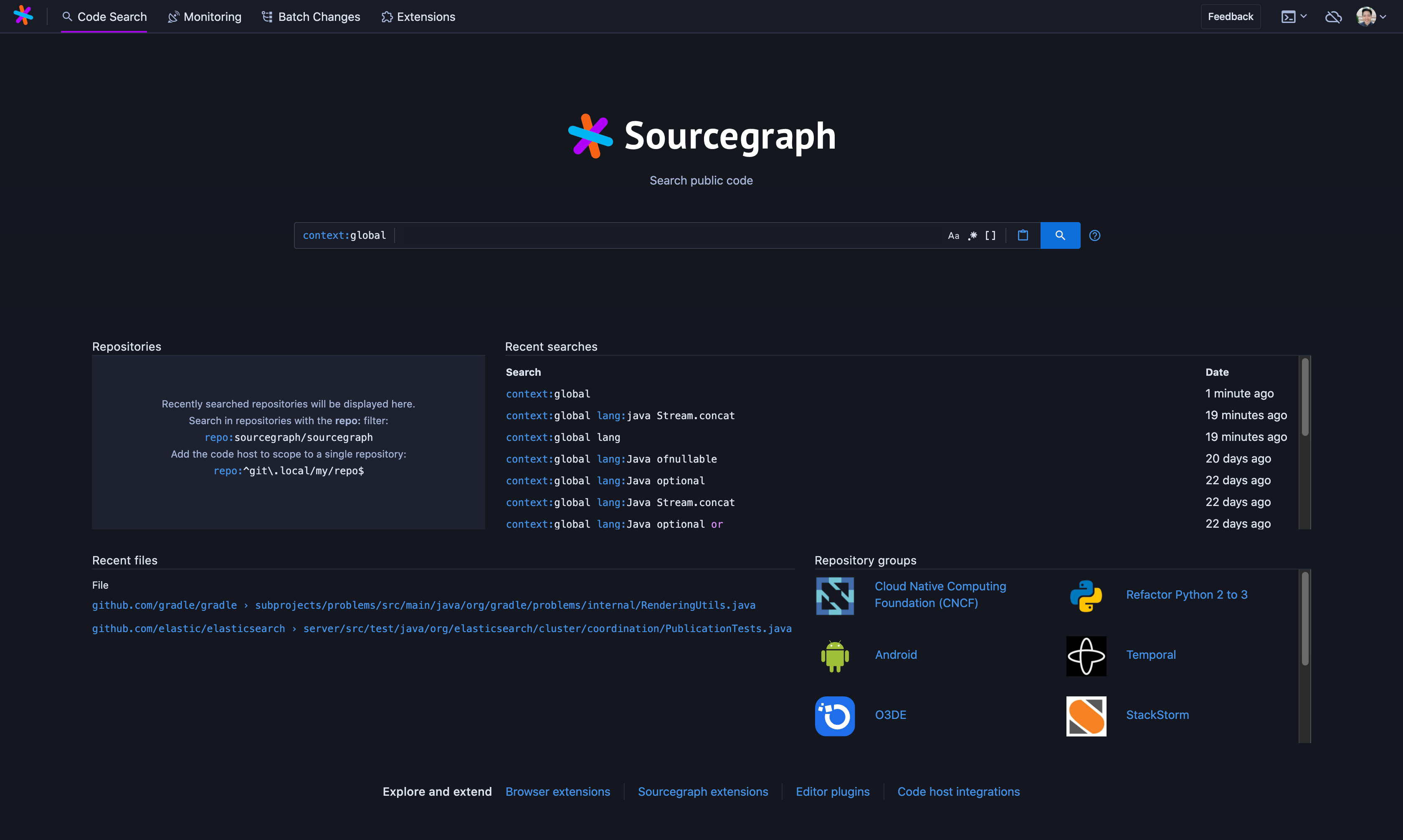The image size is (1403, 840).
Task: Open the Browser extensions link
Action: pos(557,791)
